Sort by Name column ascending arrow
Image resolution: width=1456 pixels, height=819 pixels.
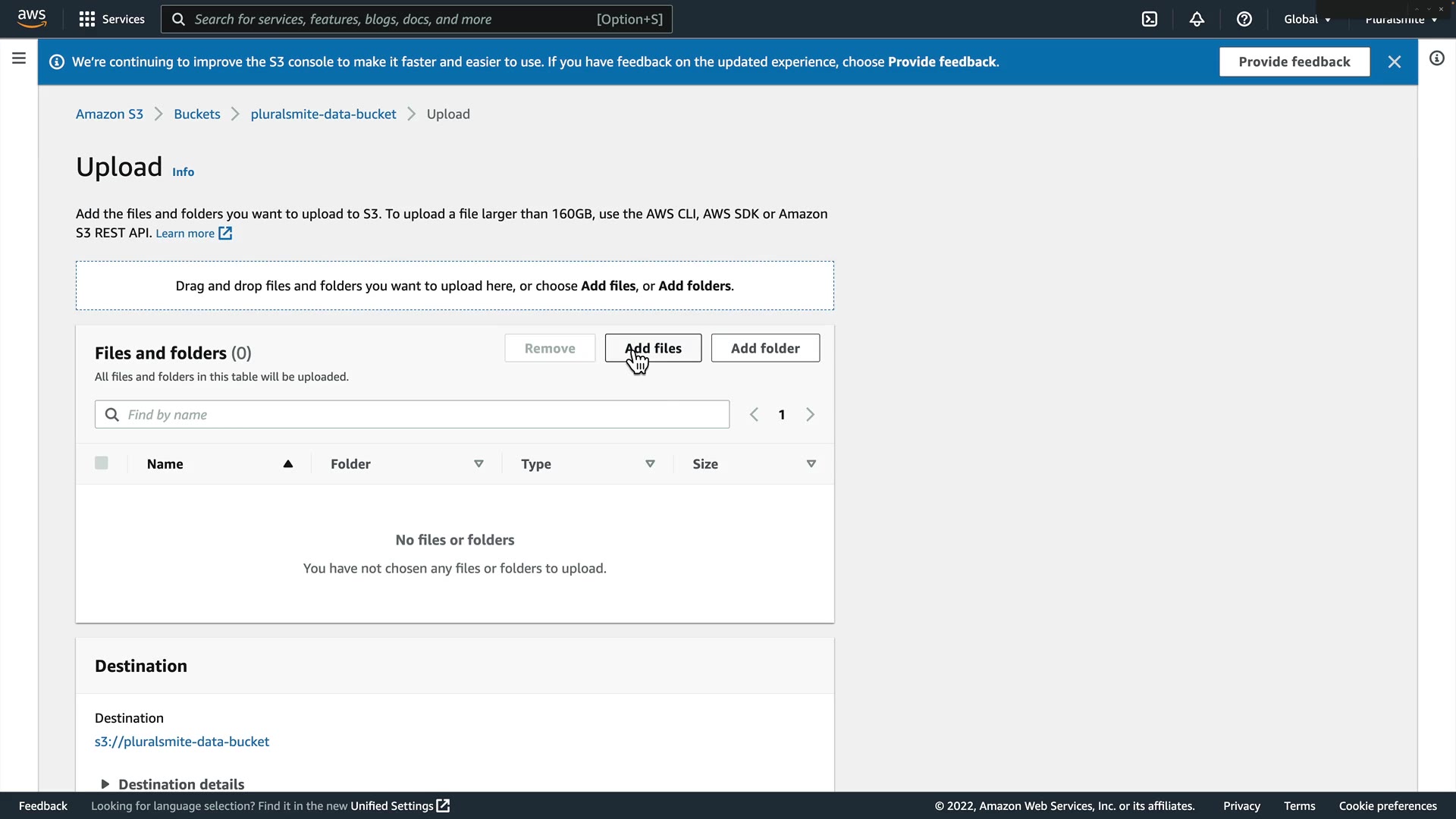(288, 464)
